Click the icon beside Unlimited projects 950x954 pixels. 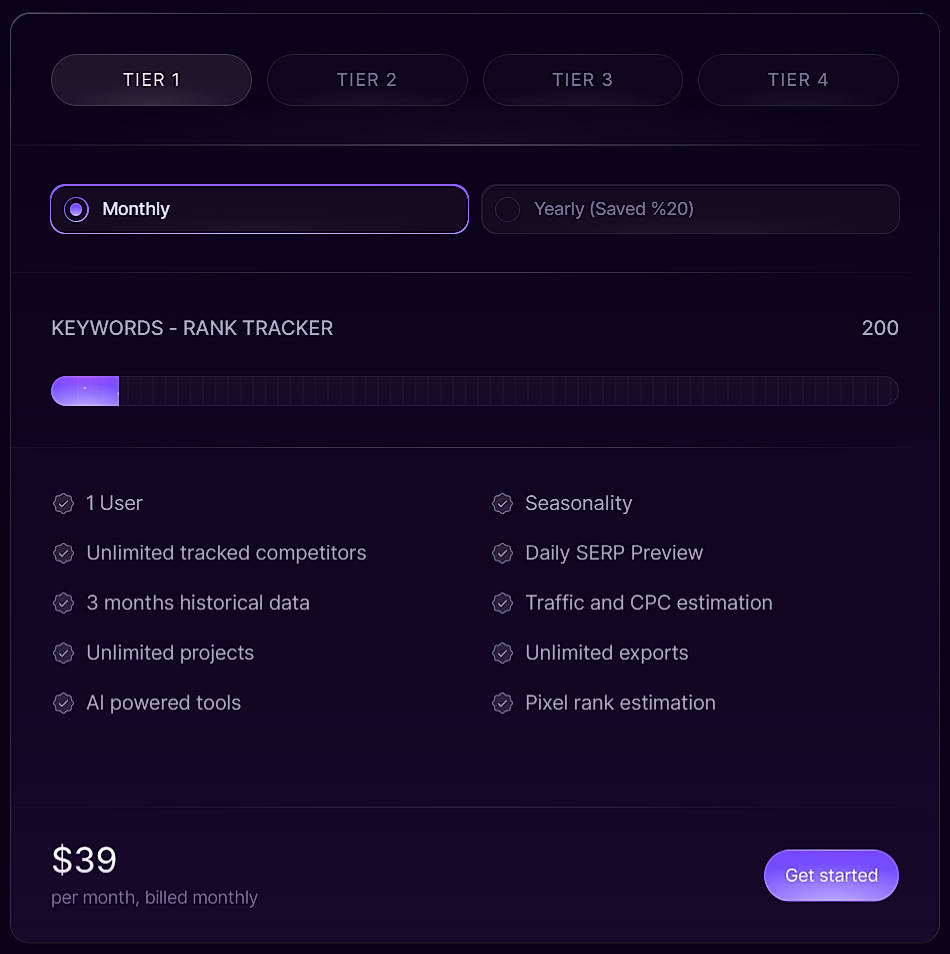coord(63,653)
